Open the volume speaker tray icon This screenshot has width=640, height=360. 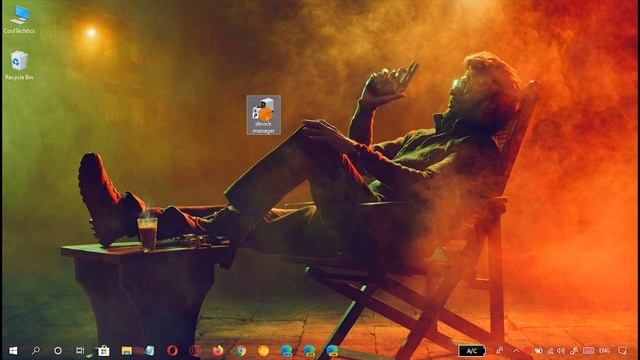561,351
